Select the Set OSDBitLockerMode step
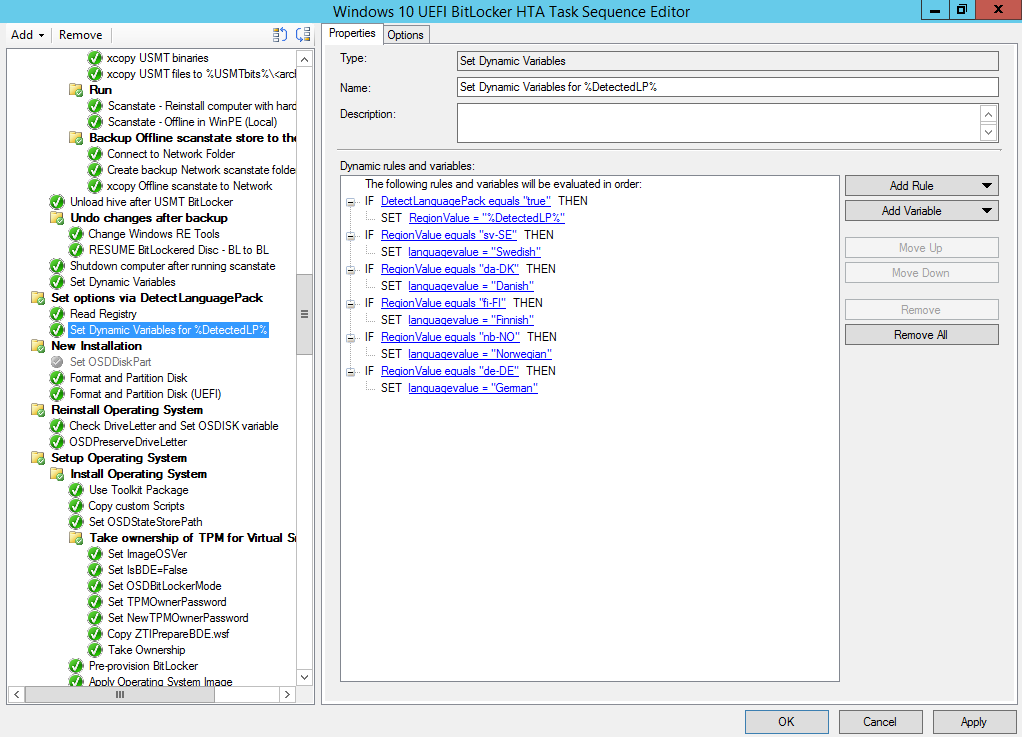The height and width of the screenshot is (737, 1022). [x=165, y=586]
